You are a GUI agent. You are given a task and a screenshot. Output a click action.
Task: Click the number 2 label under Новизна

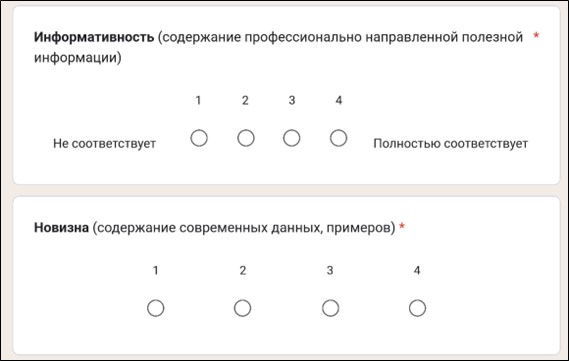coord(243,270)
